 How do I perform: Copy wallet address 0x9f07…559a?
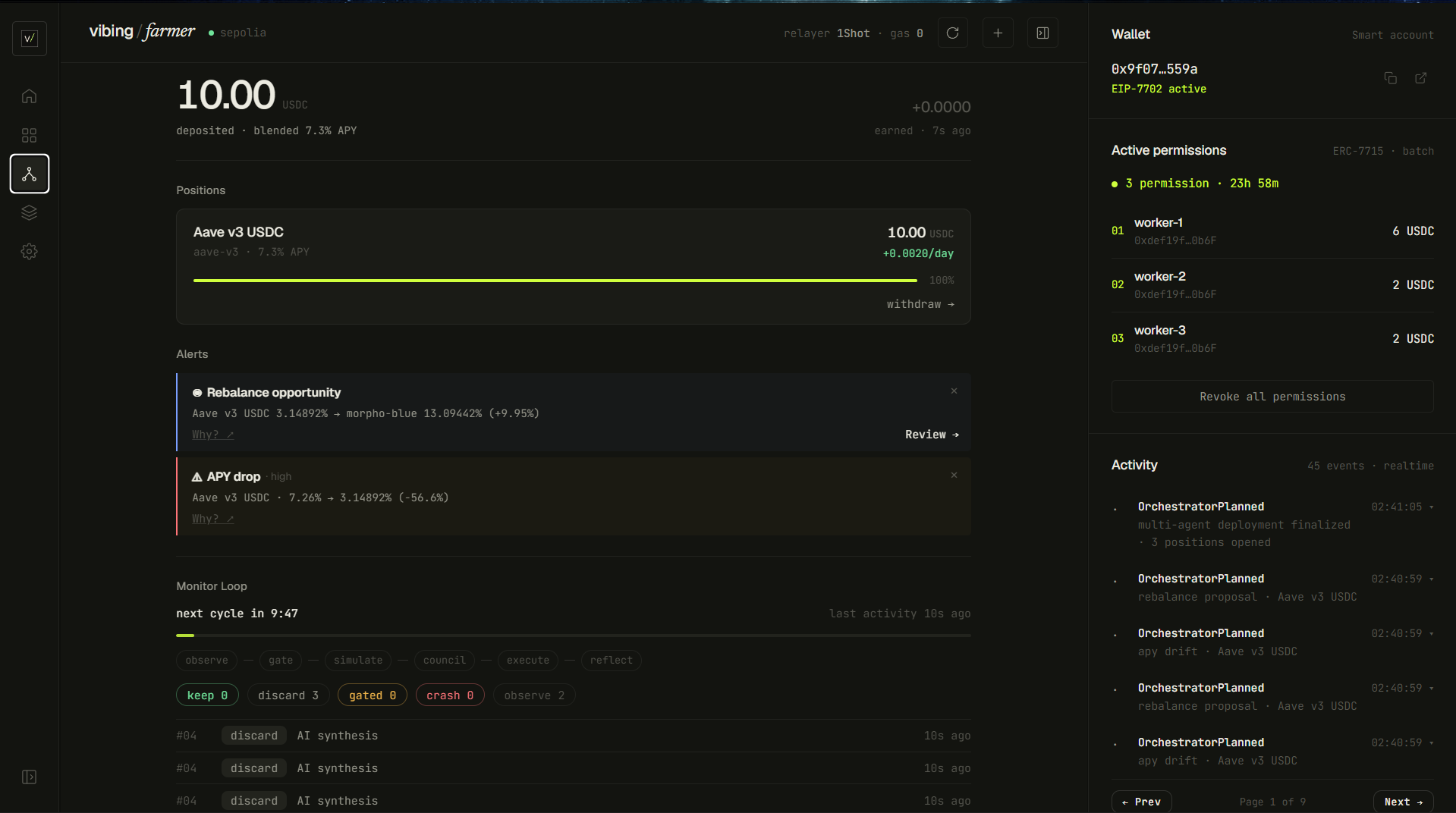[1390, 78]
